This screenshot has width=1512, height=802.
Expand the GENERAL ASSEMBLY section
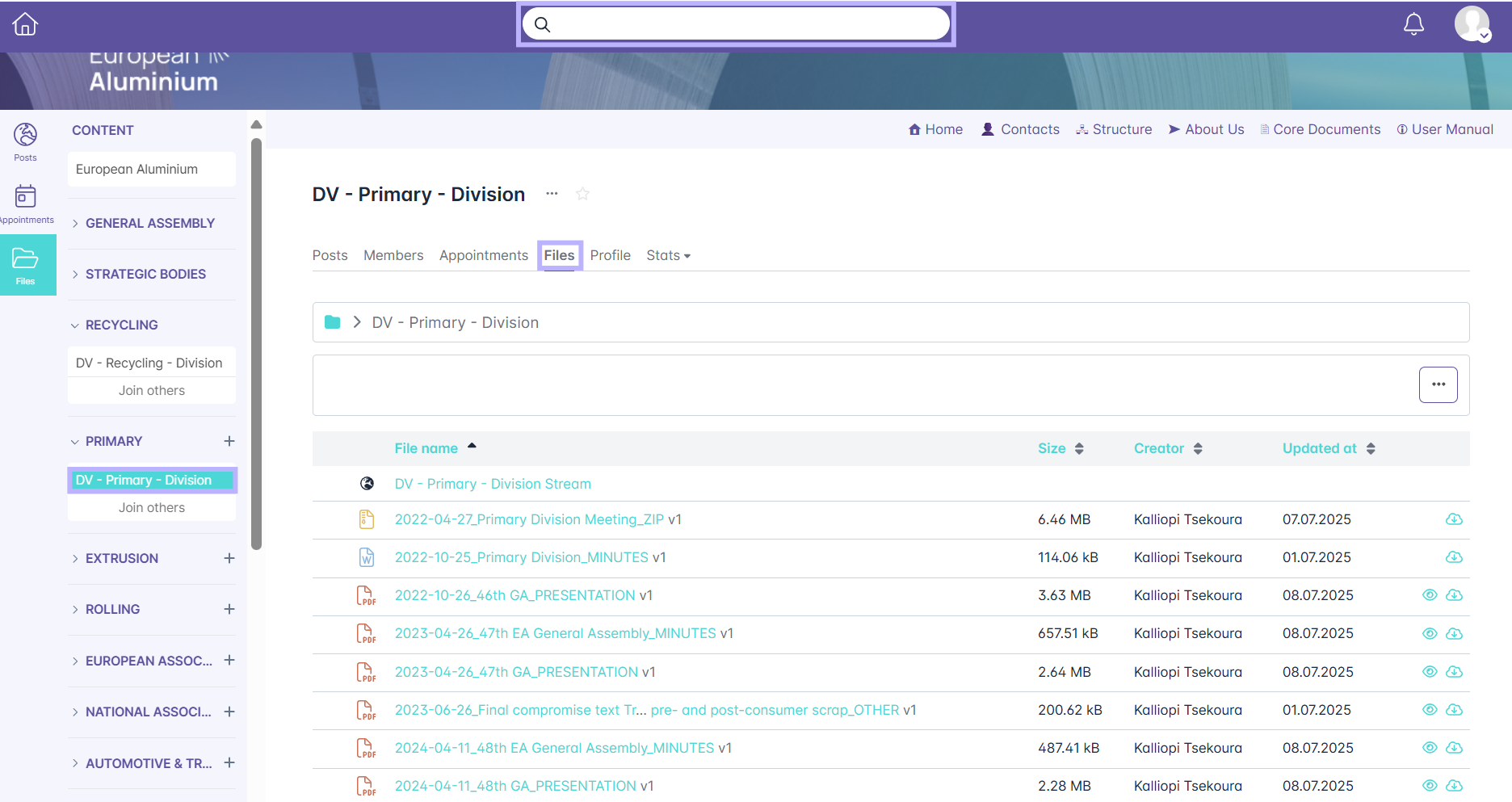tap(149, 223)
